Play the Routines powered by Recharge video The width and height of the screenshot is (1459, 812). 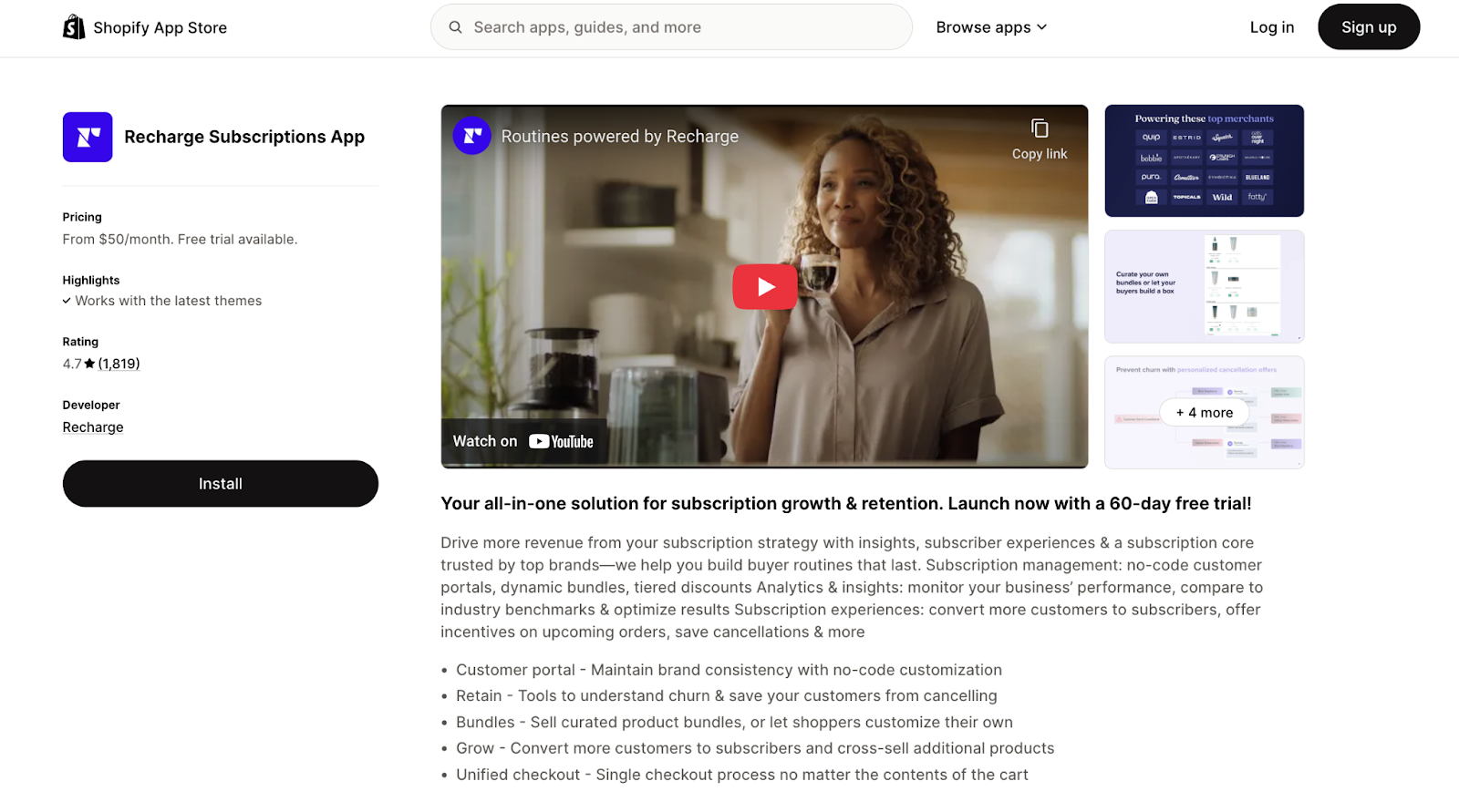[765, 287]
